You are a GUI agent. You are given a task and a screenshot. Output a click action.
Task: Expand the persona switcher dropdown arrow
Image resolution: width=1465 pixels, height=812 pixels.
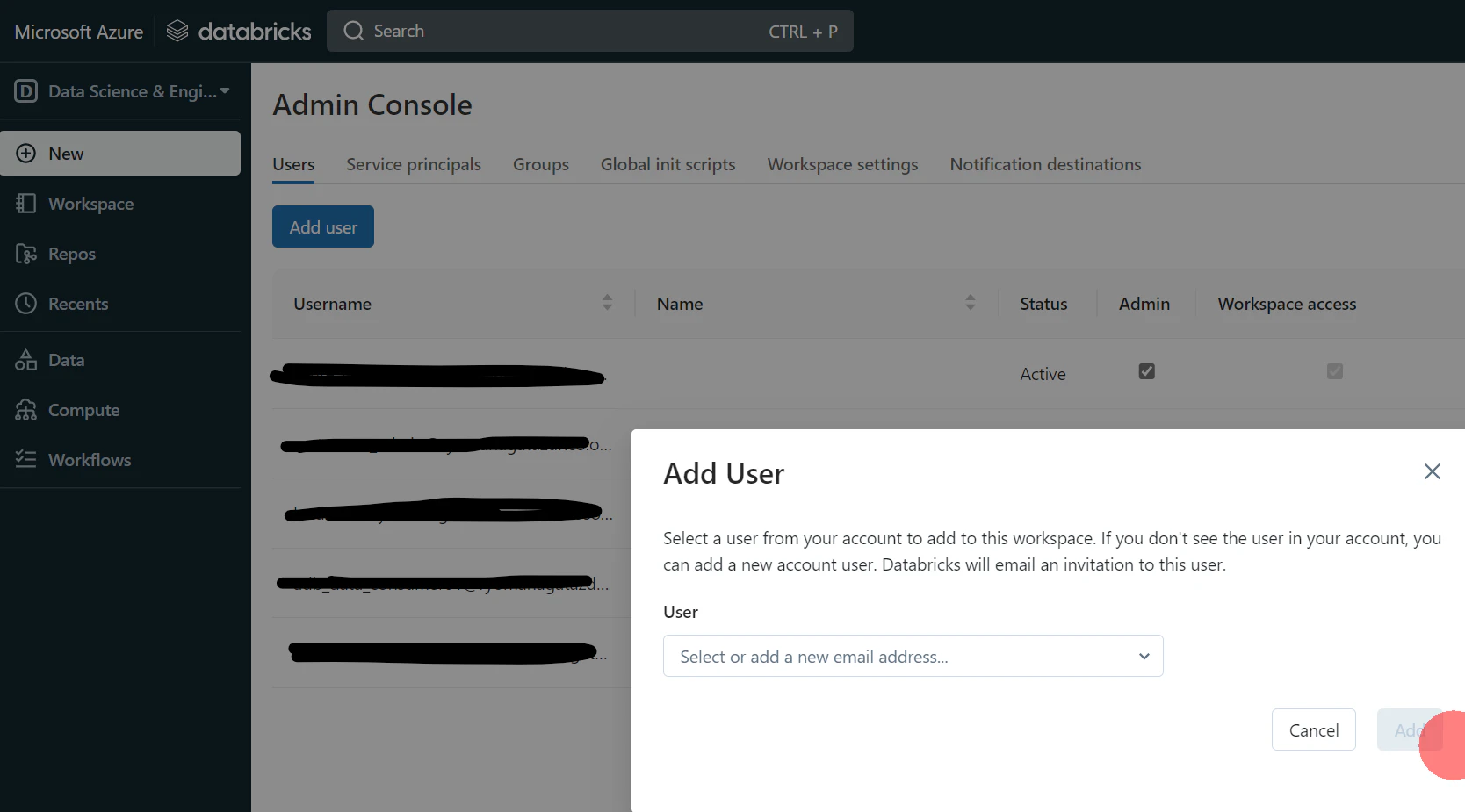[x=225, y=90]
